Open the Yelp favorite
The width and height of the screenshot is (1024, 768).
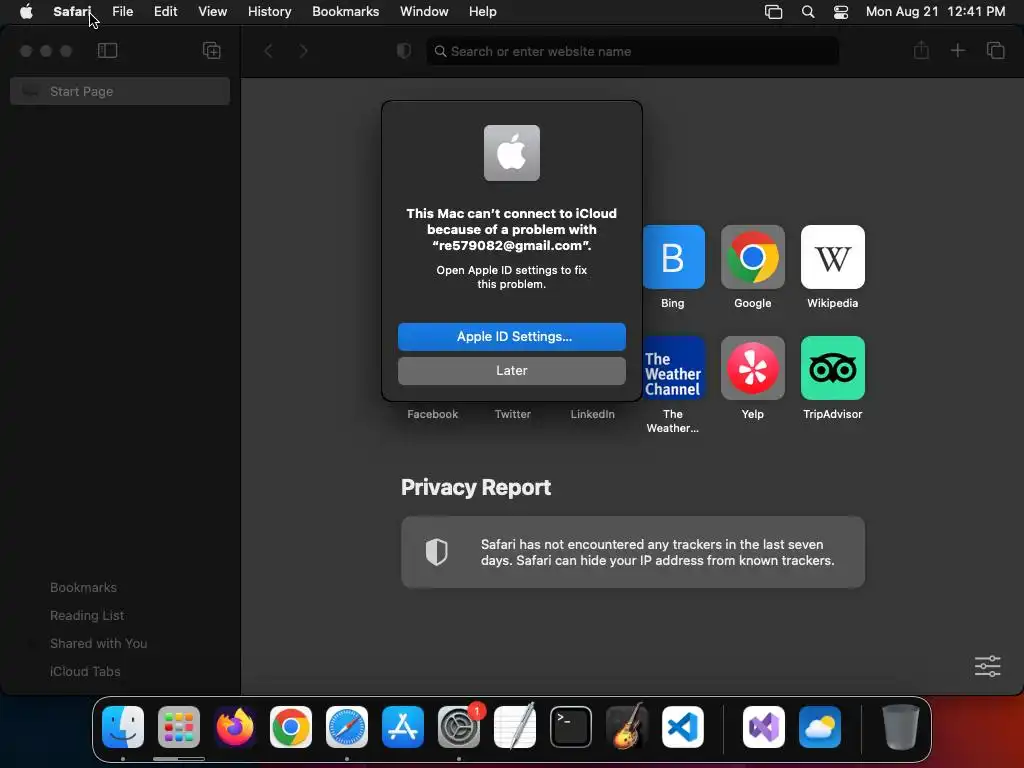(x=752, y=368)
